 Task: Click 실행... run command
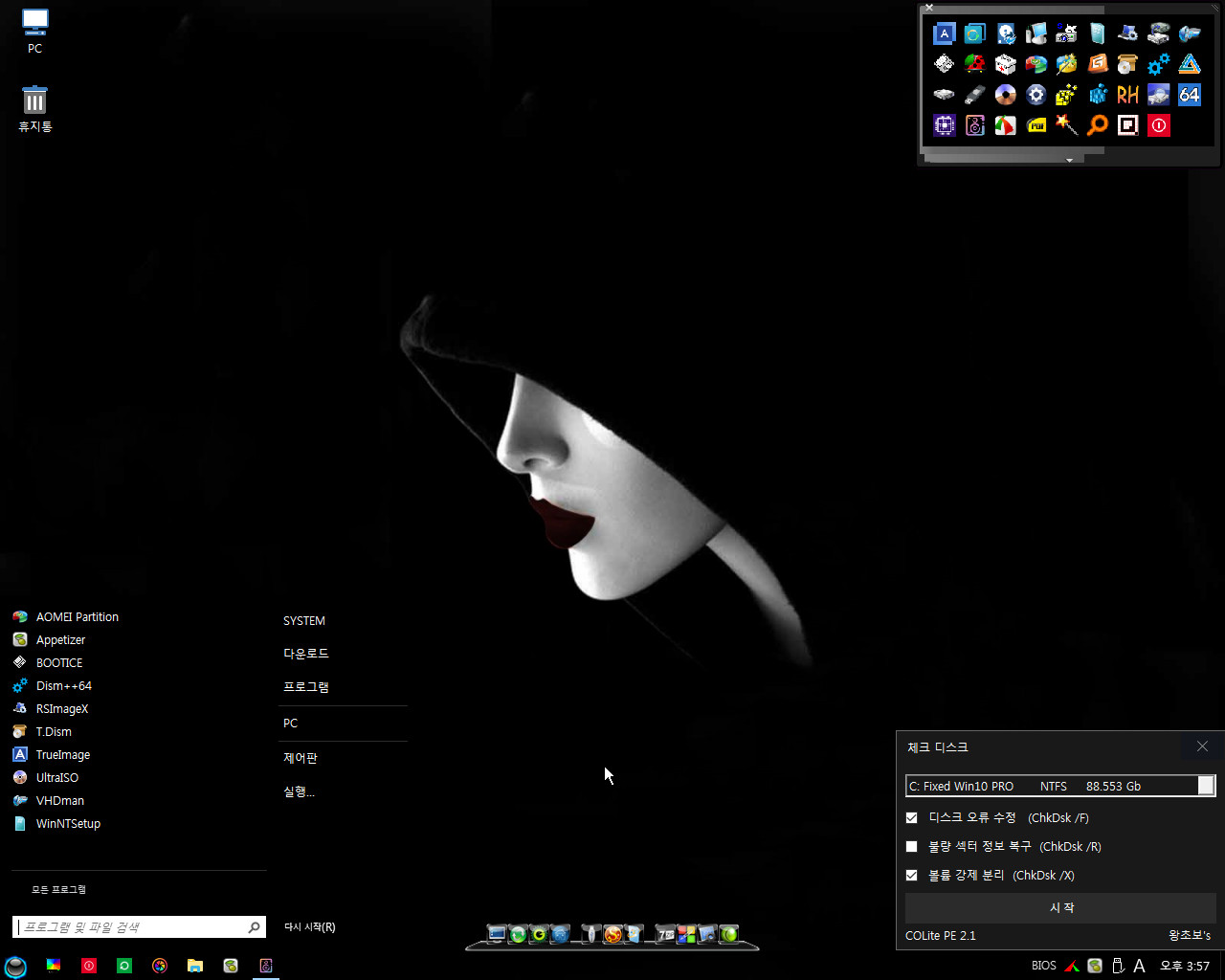(x=299, y=791)
